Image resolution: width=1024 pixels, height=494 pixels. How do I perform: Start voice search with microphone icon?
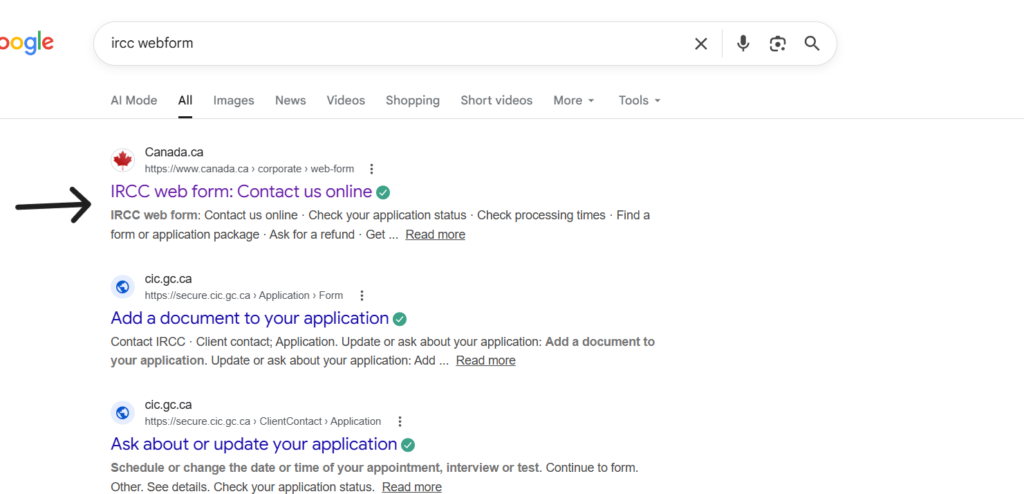pyautogui.click(x=743, y=44)
